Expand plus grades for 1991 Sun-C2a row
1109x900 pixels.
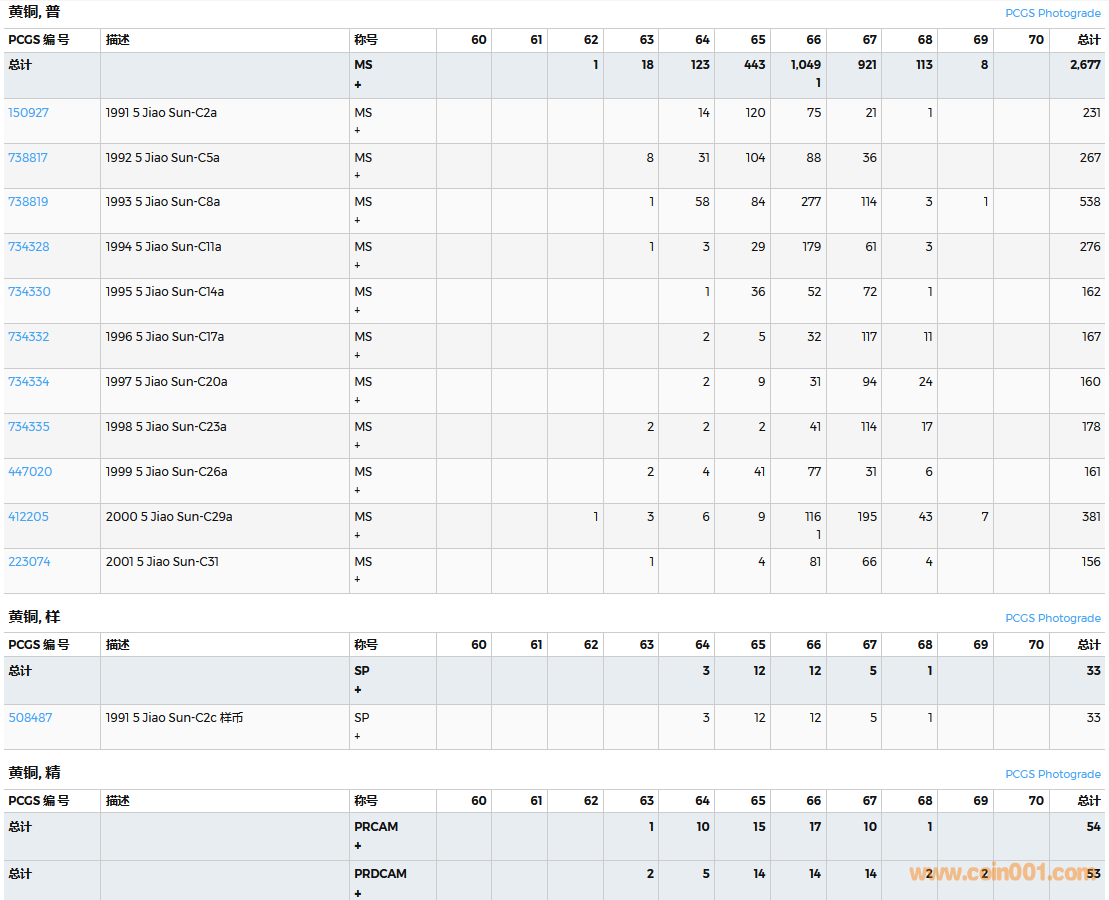click(x=357, y=131)
